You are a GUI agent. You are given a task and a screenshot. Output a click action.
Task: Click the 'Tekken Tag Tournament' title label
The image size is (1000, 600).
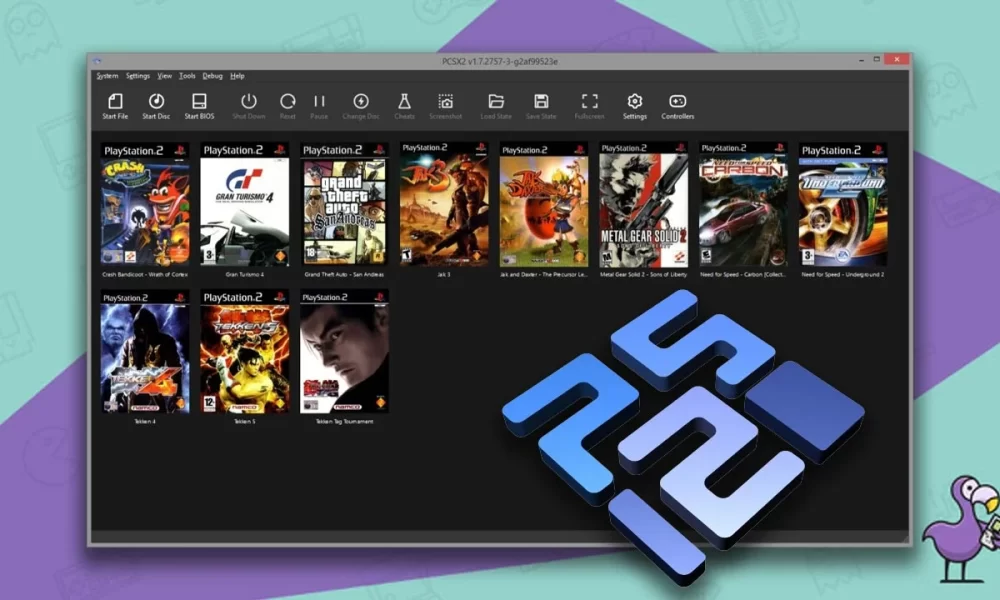(344, 421)
